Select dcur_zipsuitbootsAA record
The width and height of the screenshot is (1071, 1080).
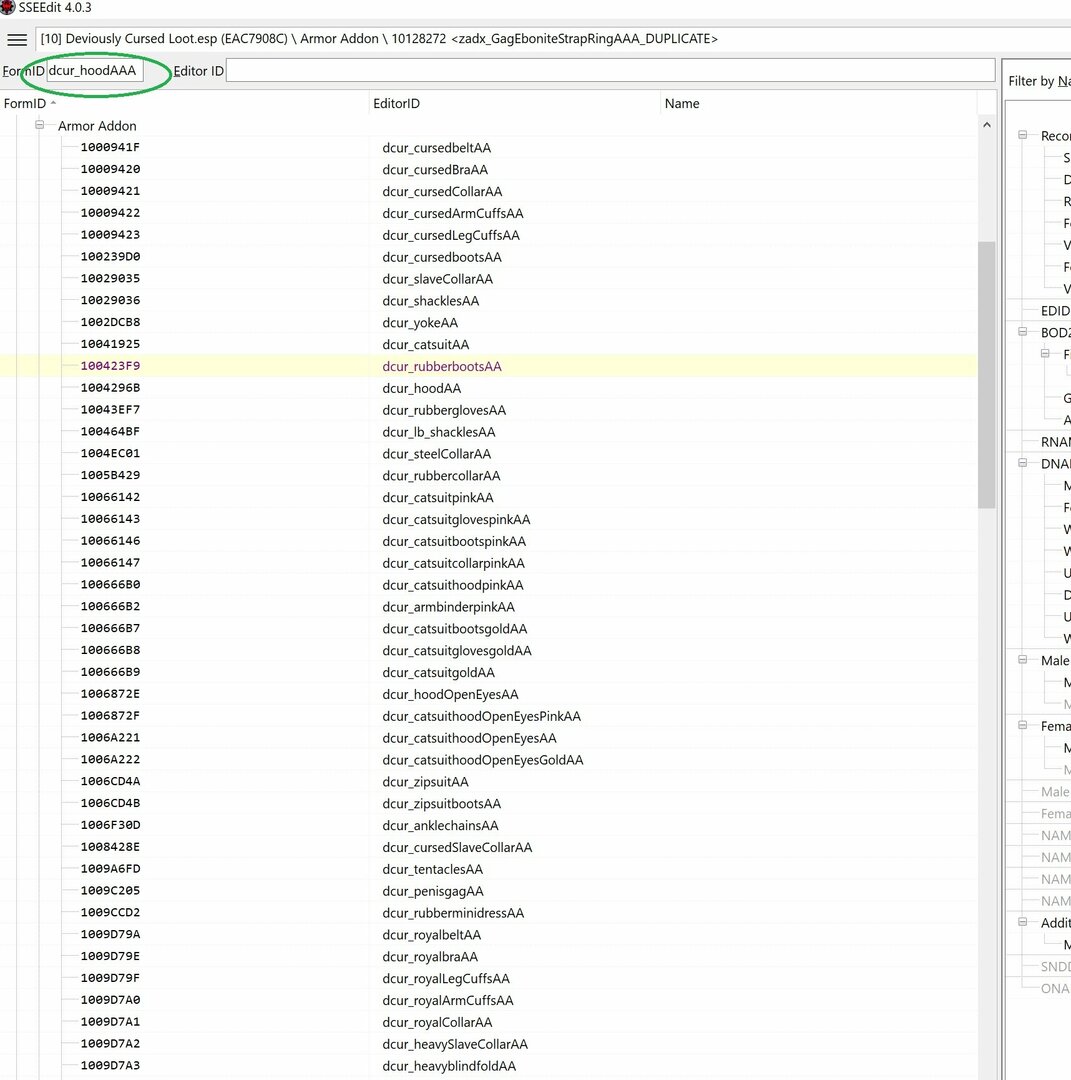click(x=489, y=804)
